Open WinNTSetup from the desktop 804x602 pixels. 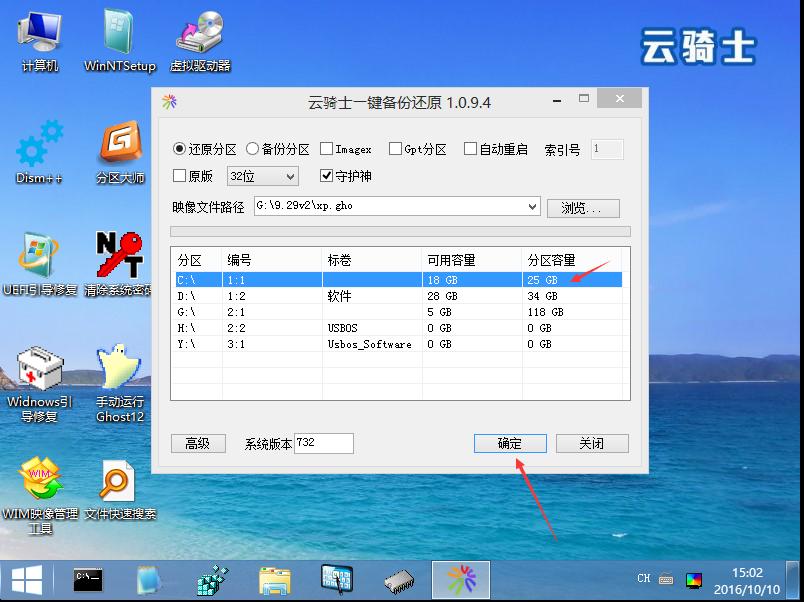(x=118, y=30)
